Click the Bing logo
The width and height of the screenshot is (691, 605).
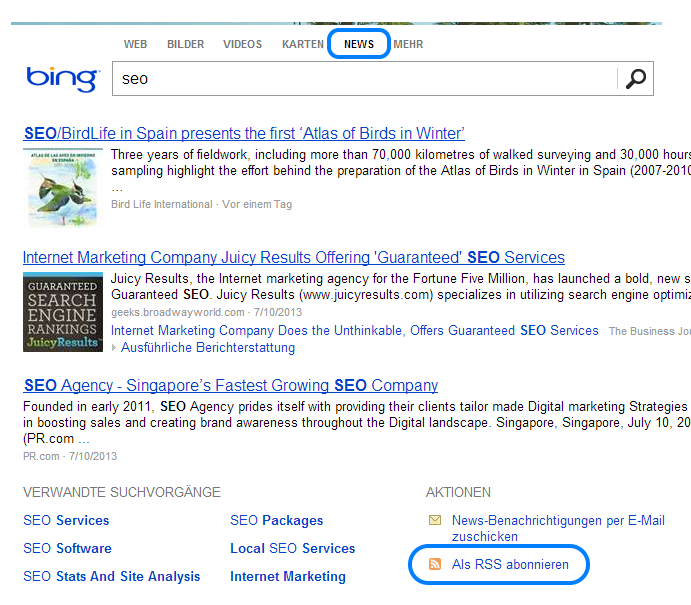tap(63, 79)
